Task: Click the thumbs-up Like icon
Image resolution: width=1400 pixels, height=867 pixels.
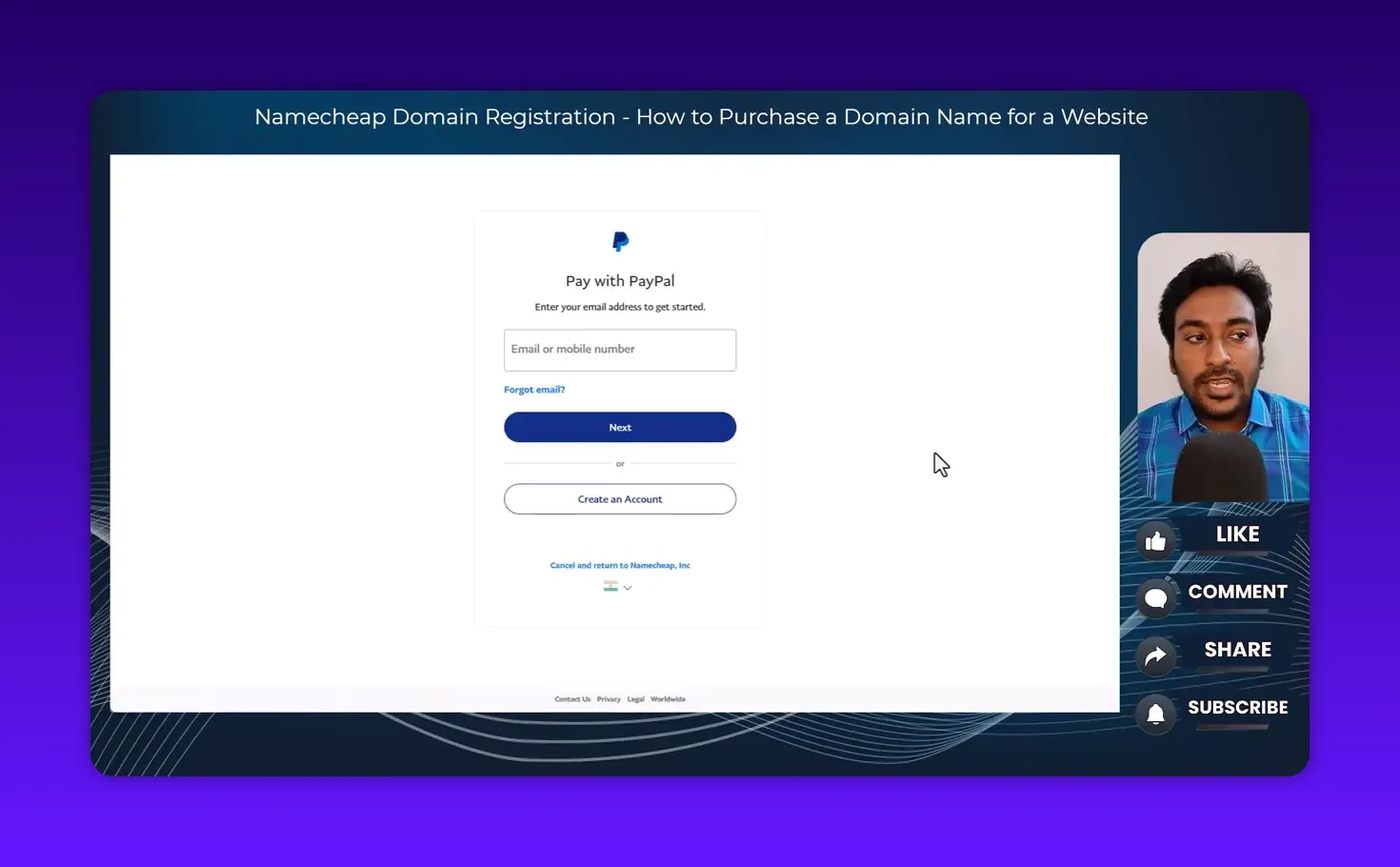Action: click(x=1155, y=540)
